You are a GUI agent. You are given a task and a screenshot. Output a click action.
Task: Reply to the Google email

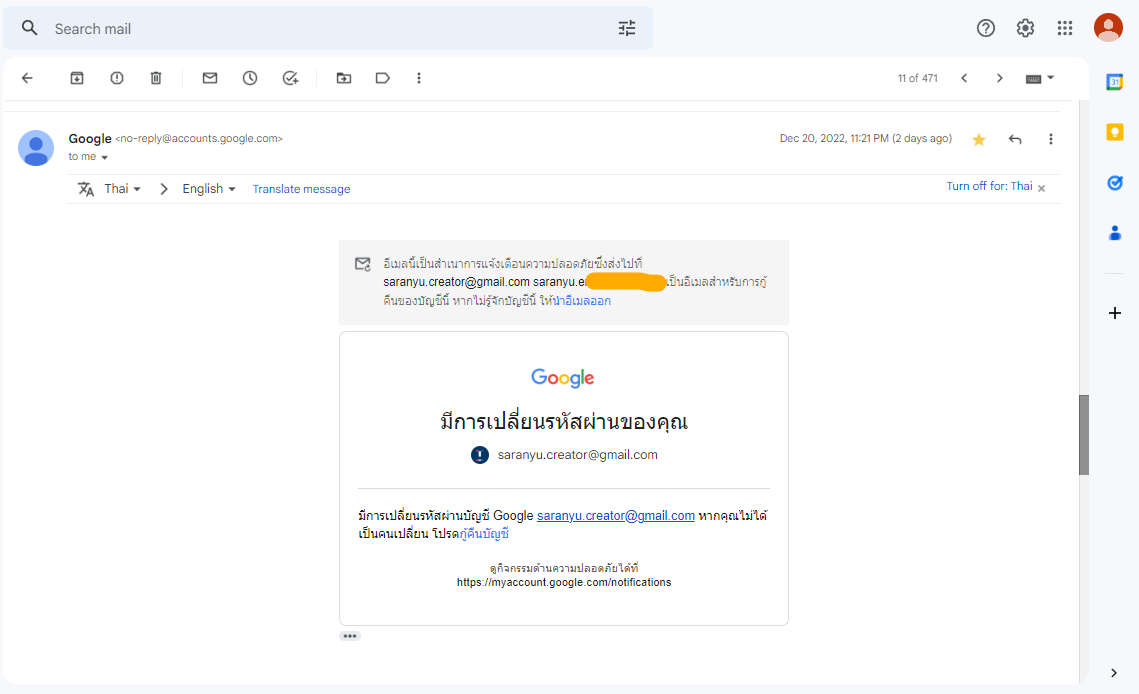tap(1016, 139)
